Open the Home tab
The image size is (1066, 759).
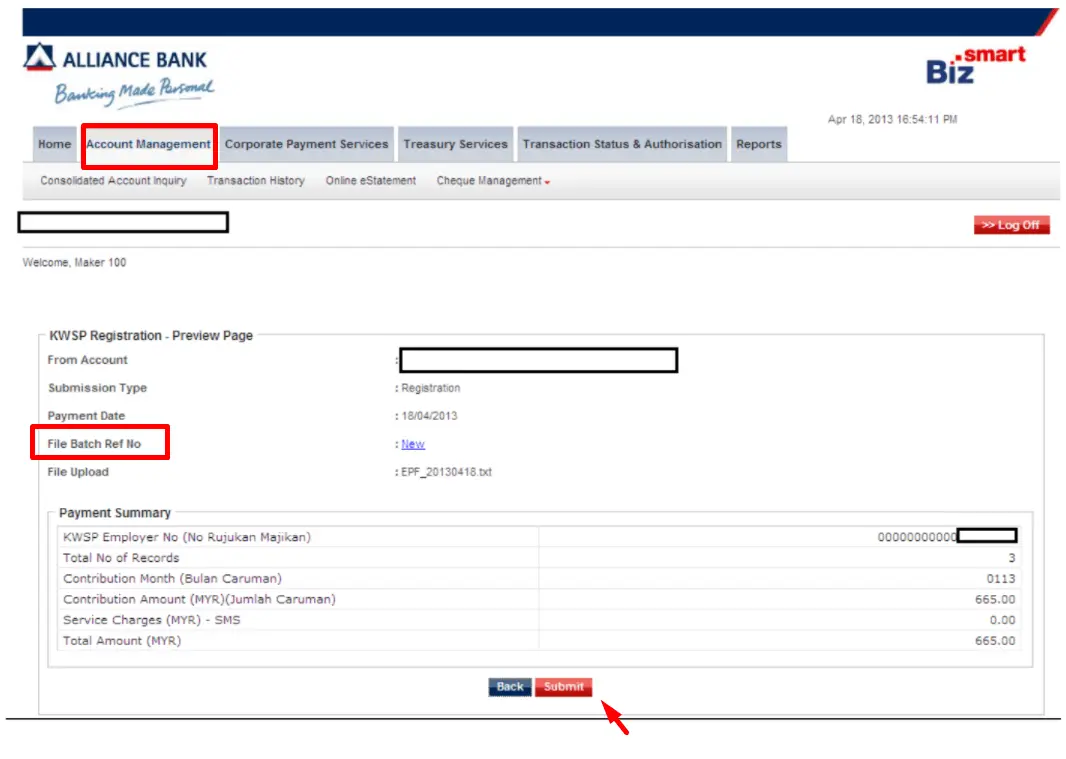pyautogui.click(x=54, y=144)
